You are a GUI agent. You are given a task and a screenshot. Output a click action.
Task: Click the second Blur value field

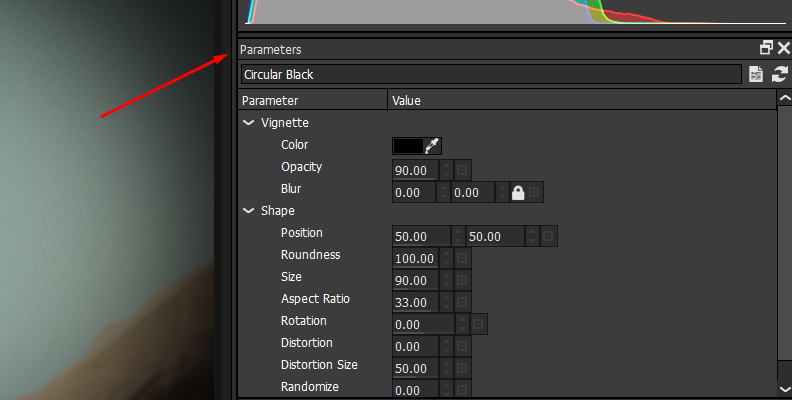point(473,192)
